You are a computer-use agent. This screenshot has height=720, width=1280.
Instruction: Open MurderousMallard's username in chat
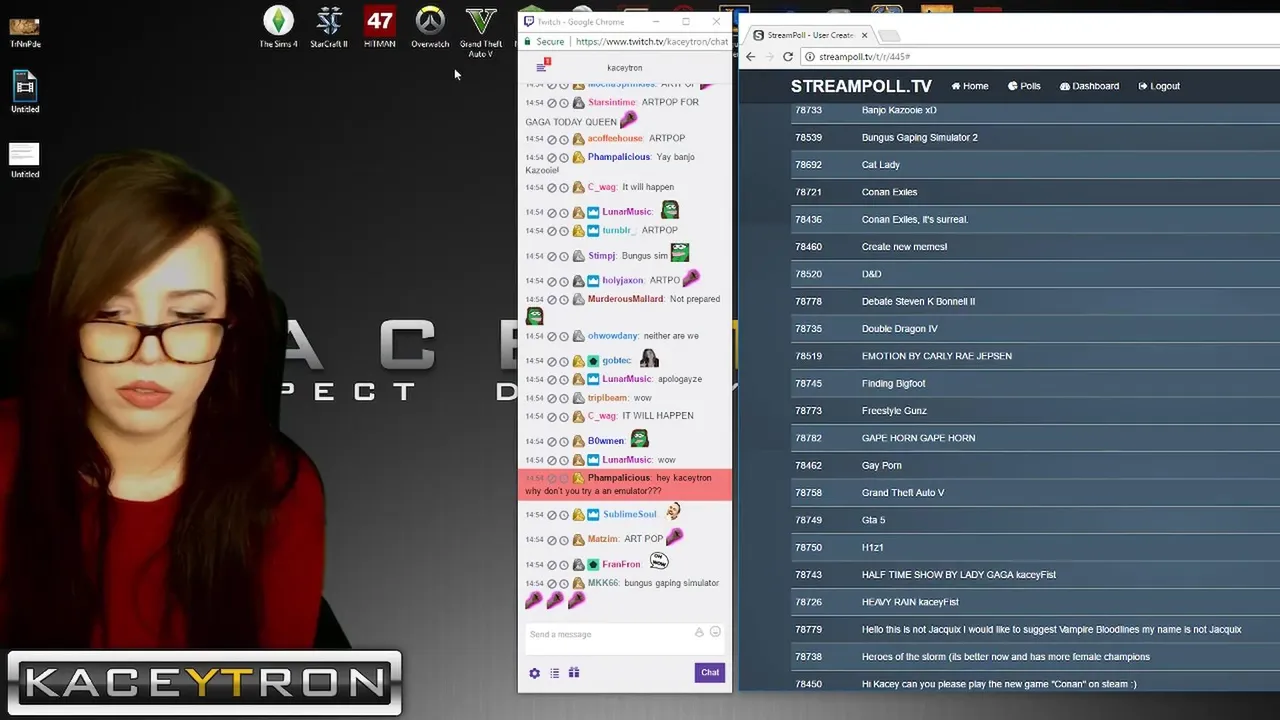click(625, 299)
